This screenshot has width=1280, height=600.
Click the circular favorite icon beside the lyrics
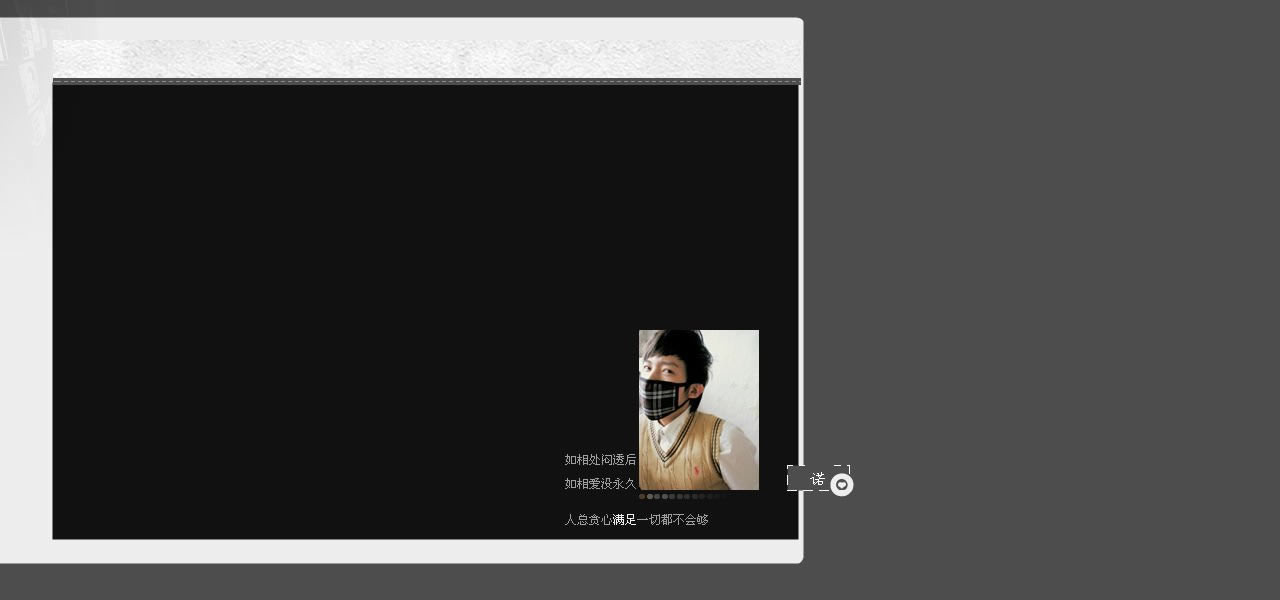842,483
